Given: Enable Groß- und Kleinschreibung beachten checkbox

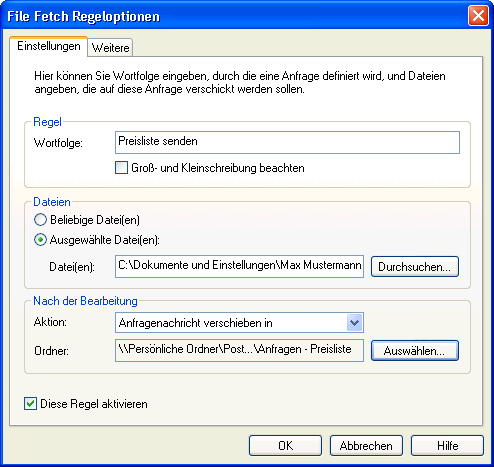Looking at the screenshot, I should [x=121, y=168].
